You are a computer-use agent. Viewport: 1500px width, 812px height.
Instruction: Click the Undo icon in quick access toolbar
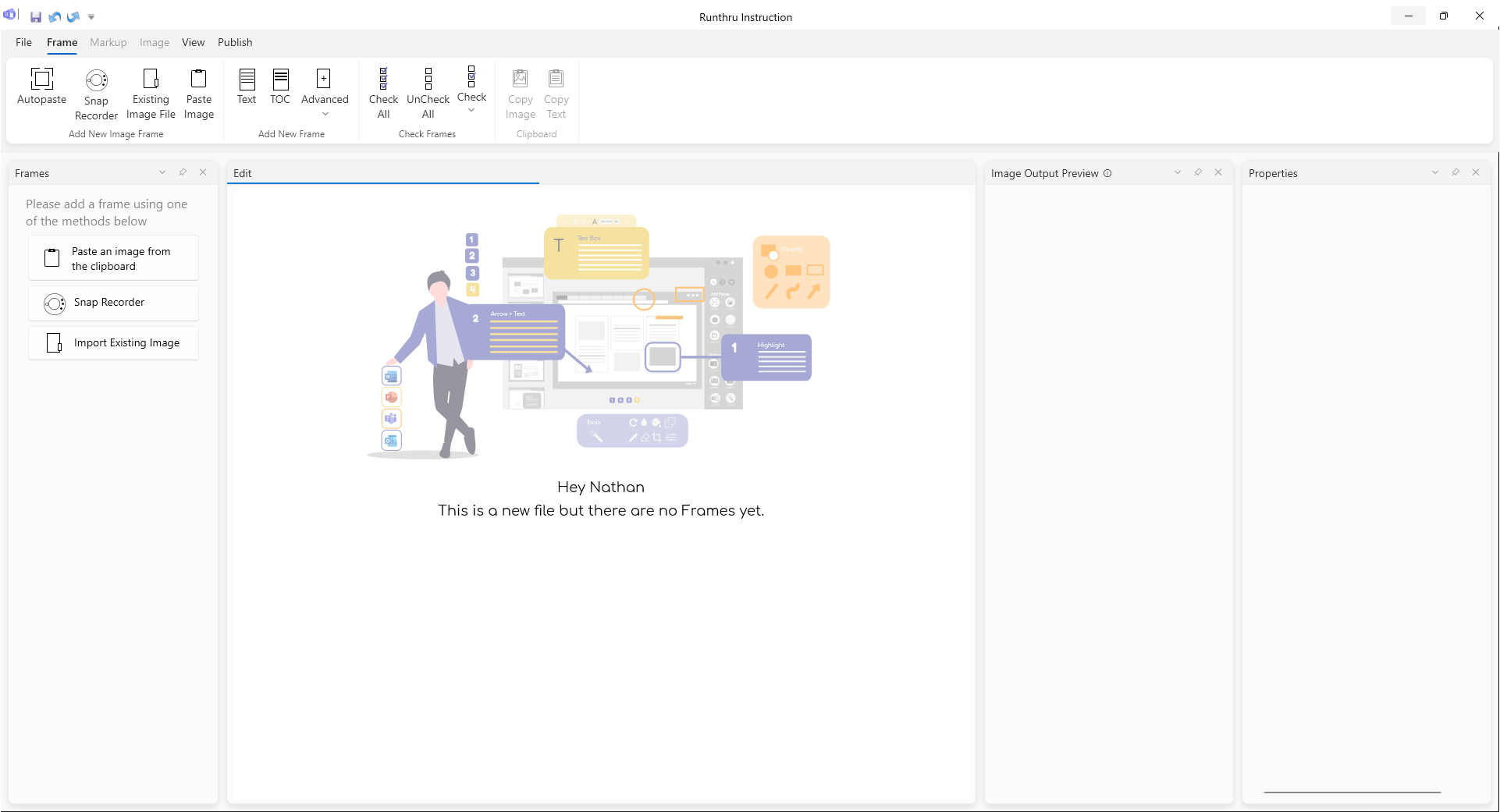(55, 16)
